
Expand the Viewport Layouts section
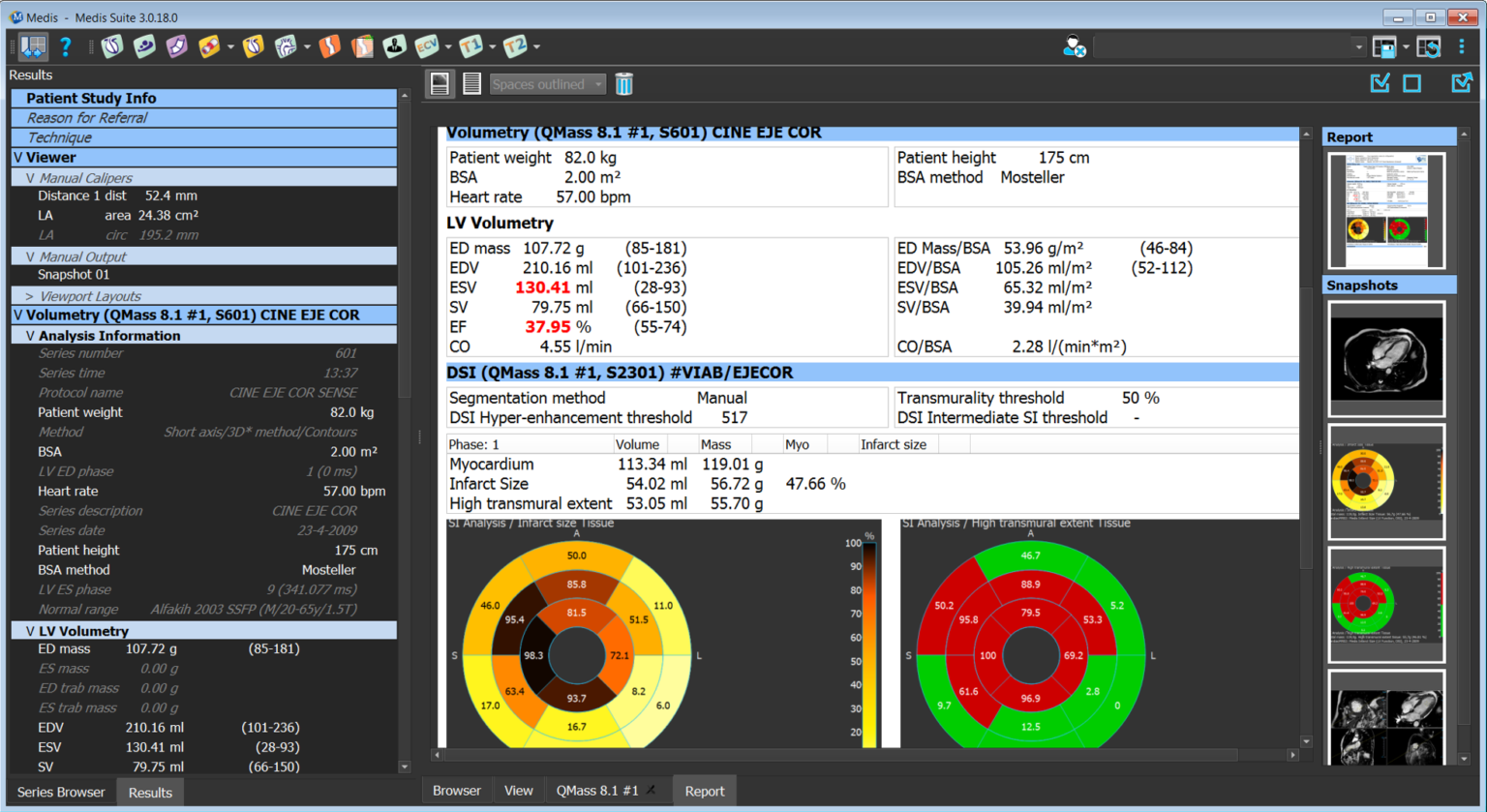point(29,296)
